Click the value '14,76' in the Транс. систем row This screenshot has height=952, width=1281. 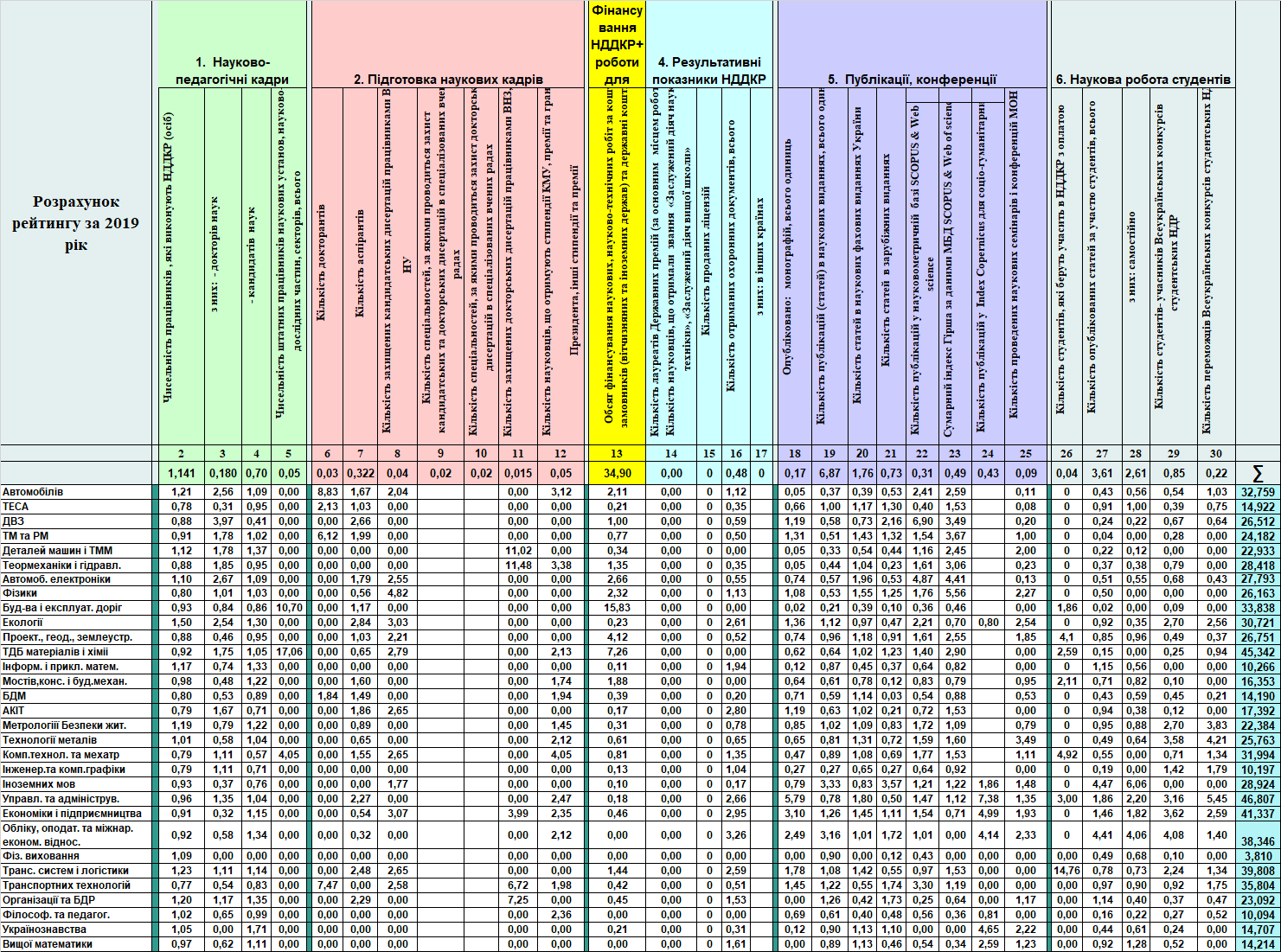pyautogui.click(x=1066, y=871)
